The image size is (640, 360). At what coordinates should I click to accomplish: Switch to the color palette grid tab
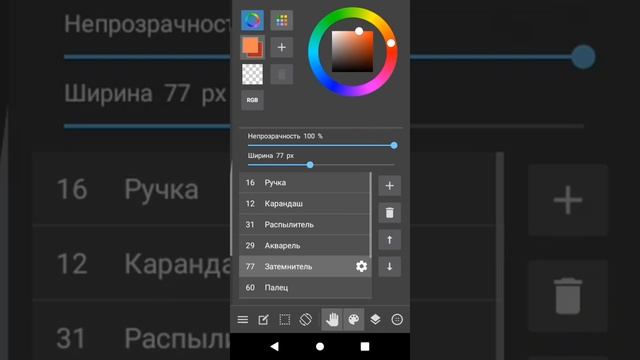pyautogui.click(x=282, y=20)
